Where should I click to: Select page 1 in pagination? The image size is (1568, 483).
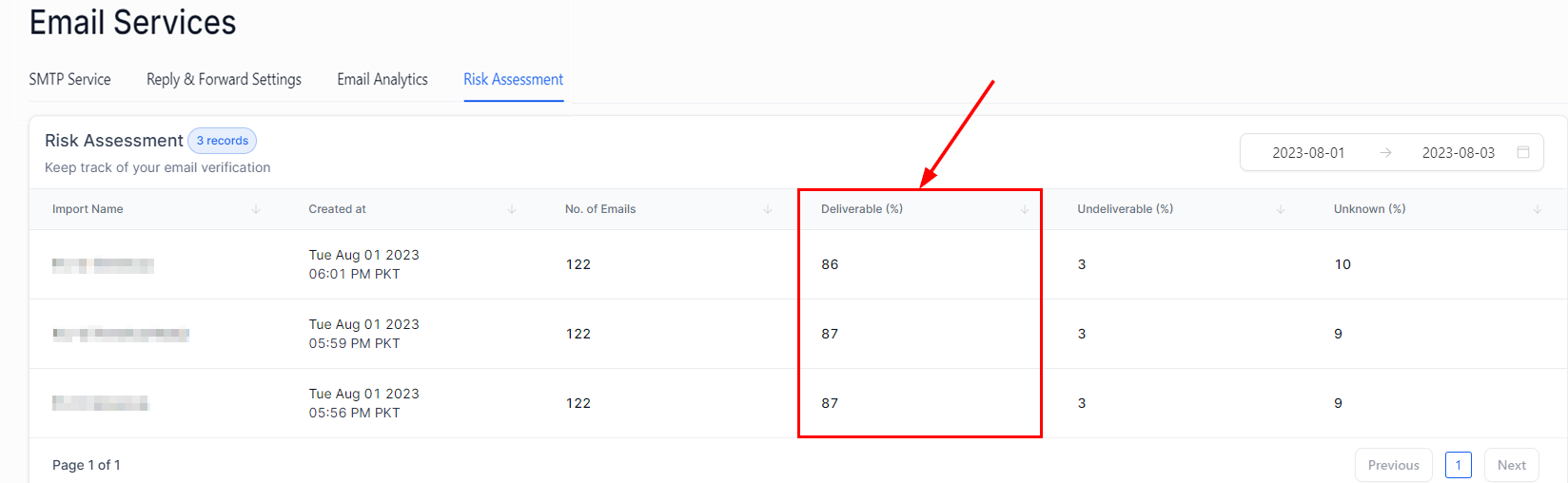(1458, 465)
